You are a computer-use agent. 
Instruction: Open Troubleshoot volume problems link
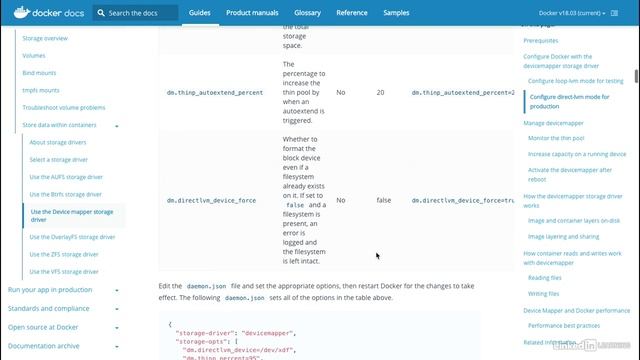click(x=64, y=108)
